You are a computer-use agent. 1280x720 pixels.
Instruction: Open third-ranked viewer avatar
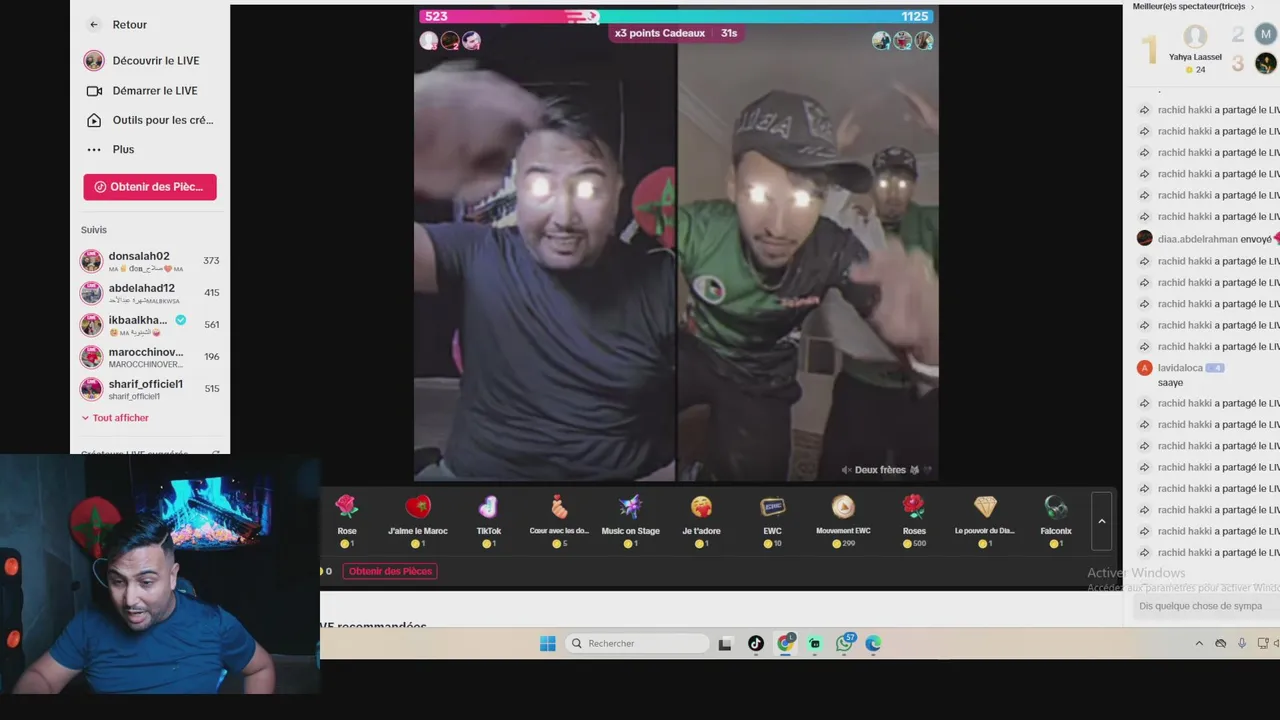[1266, 64]
